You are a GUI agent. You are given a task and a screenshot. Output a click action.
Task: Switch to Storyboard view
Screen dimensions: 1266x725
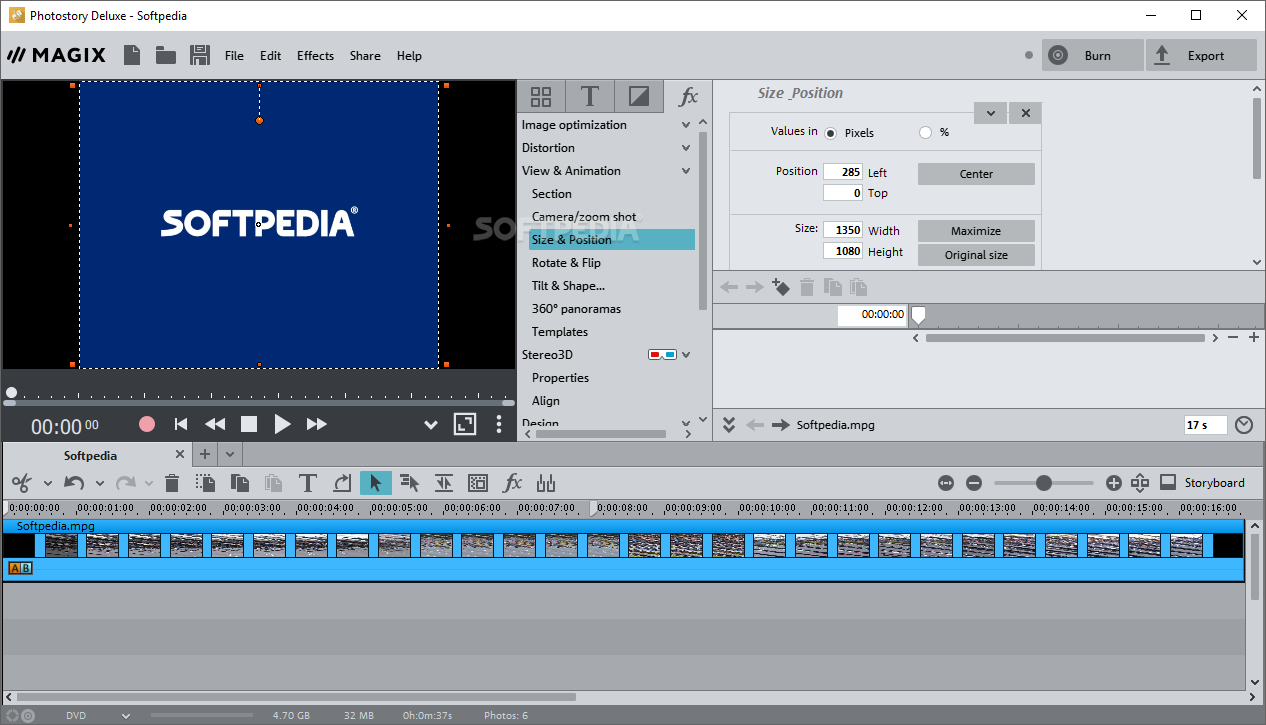click(1203, 483)
